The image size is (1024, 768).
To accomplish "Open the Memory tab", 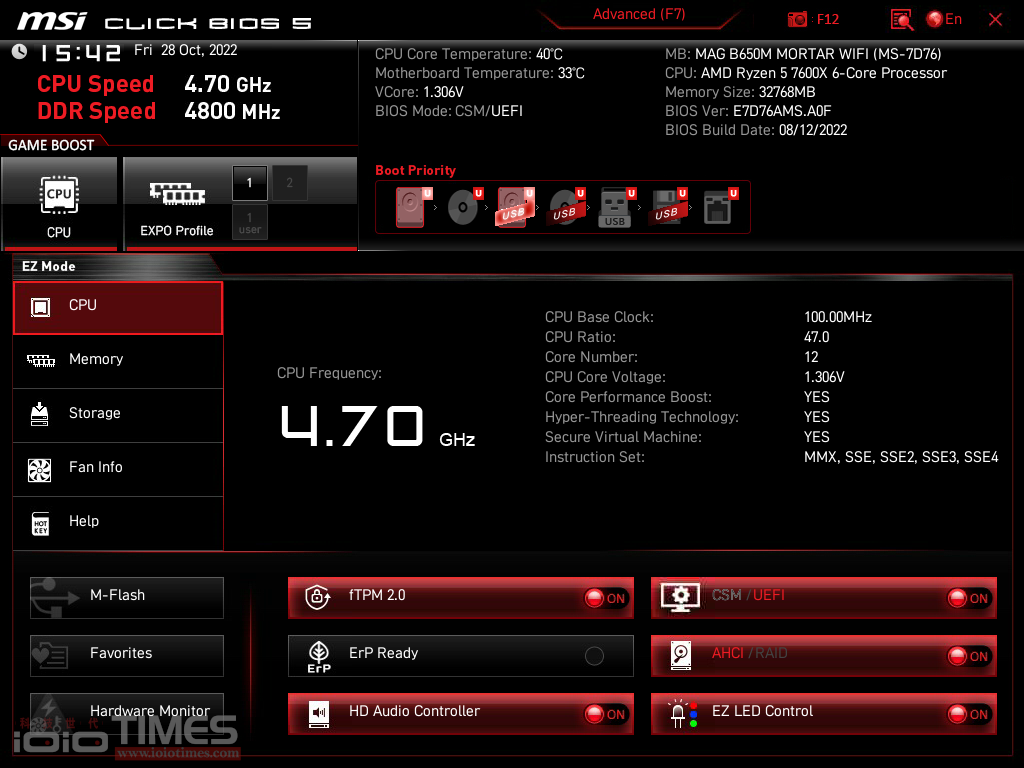I will pos(118,361).
